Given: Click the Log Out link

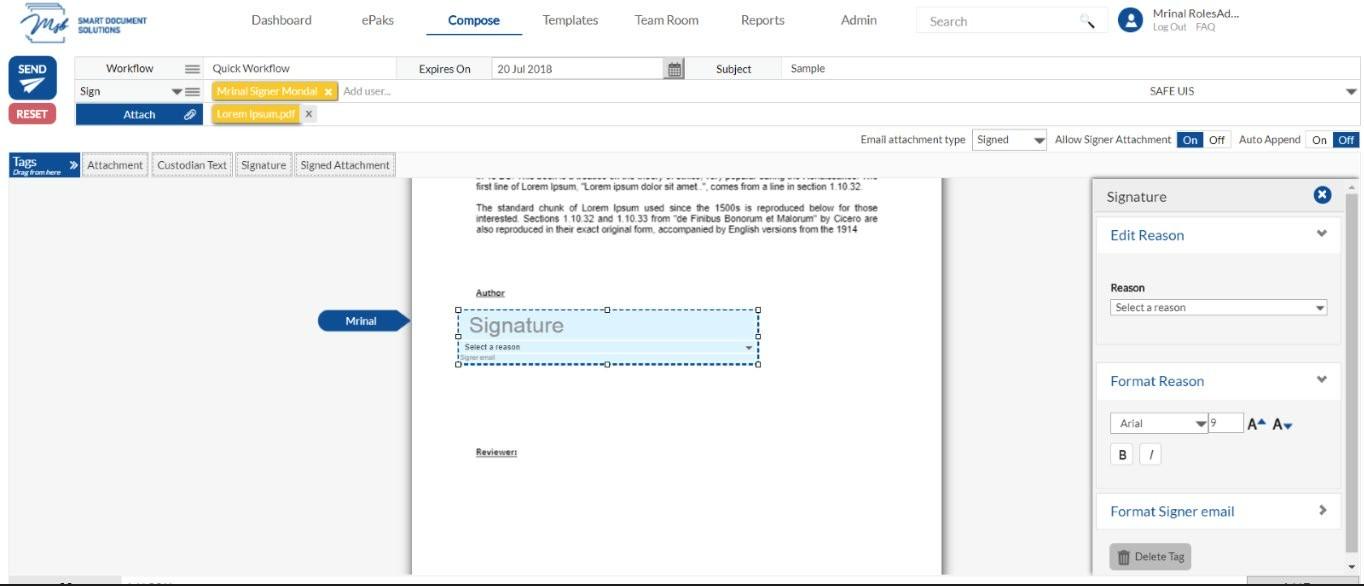Looking at the screenshot, I should 1169,27.
